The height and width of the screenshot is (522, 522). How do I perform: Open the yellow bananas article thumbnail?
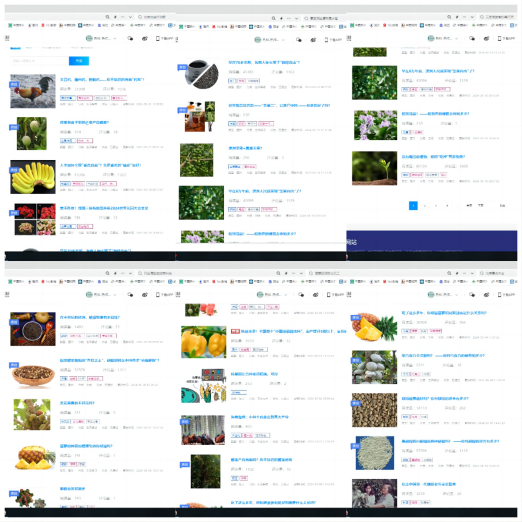tap(33, 177)
